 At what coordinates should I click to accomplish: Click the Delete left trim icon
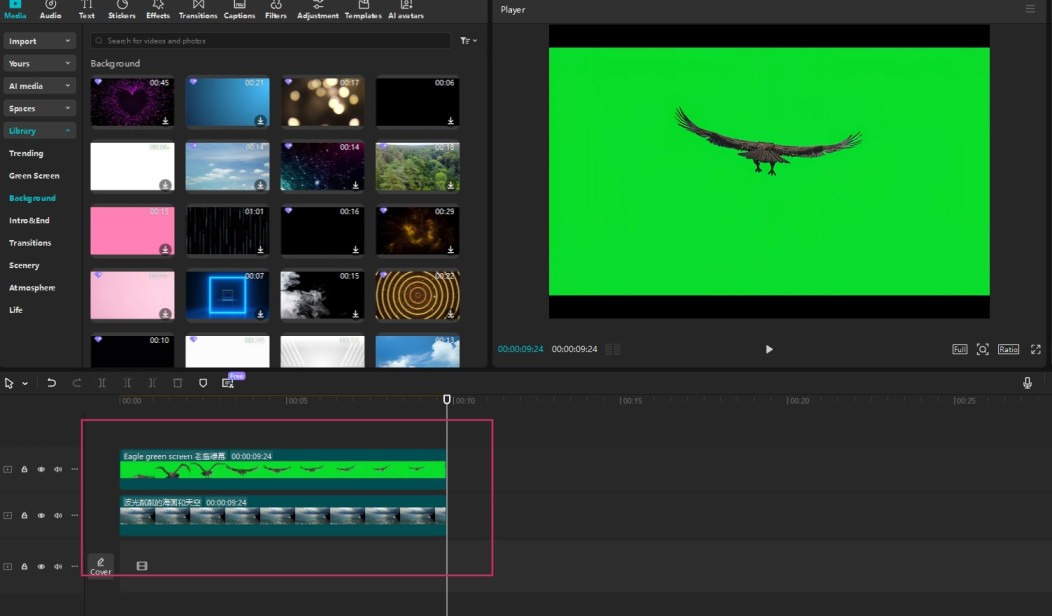click(127, 382)
